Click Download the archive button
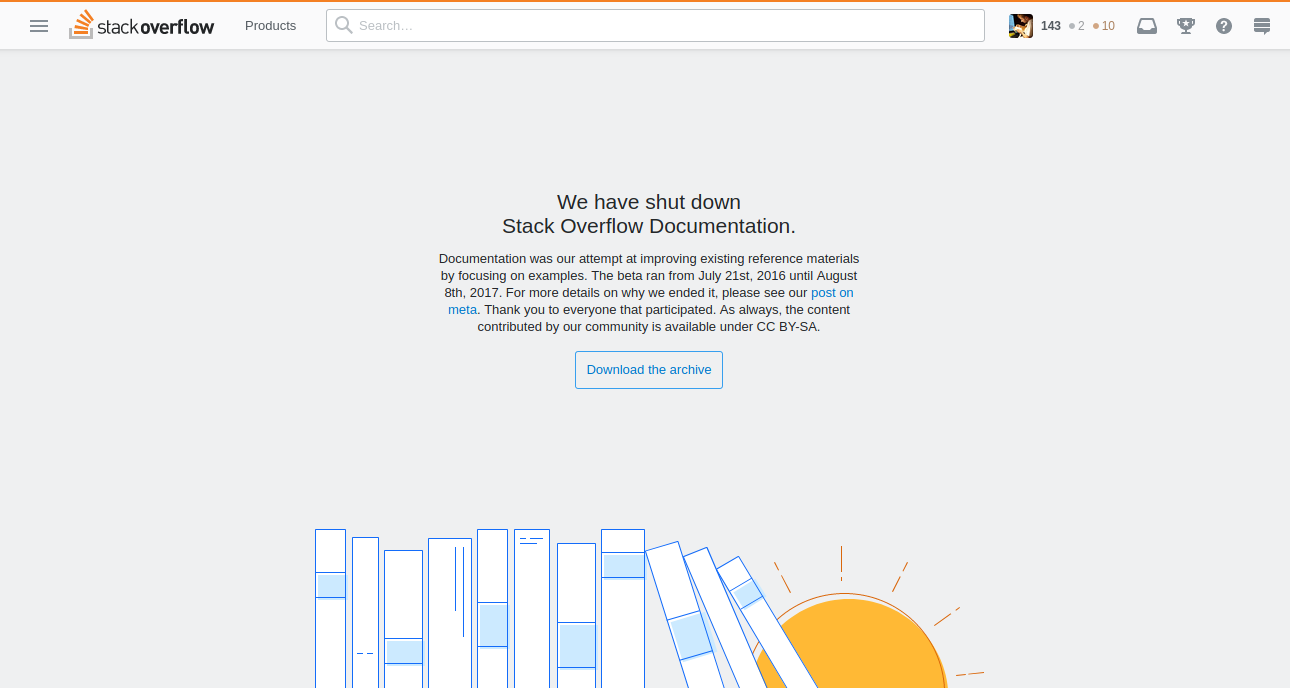 click(649, 370)
